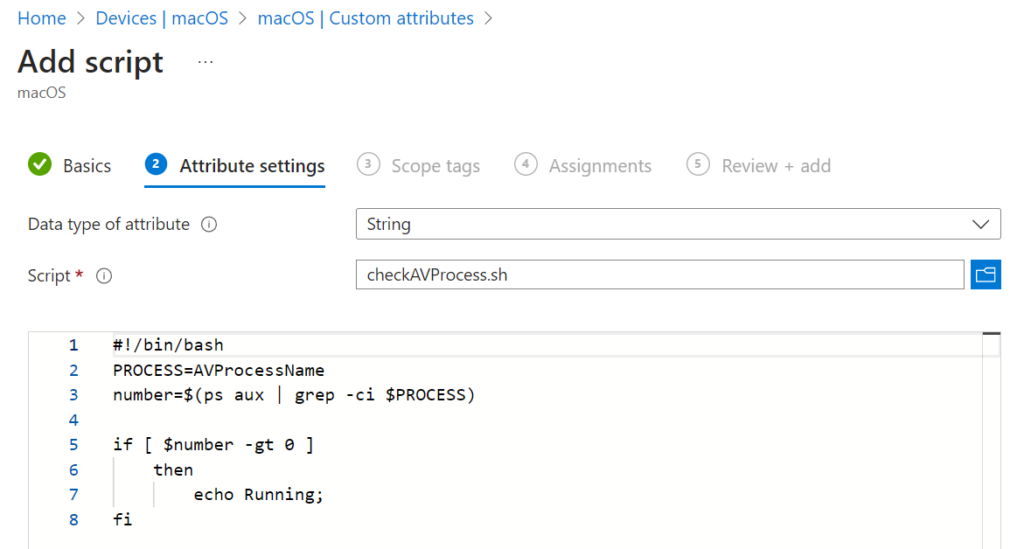Click the checkAVProcess.sh script input field
Screen dimensions: 1024x549
pos(660,274)
